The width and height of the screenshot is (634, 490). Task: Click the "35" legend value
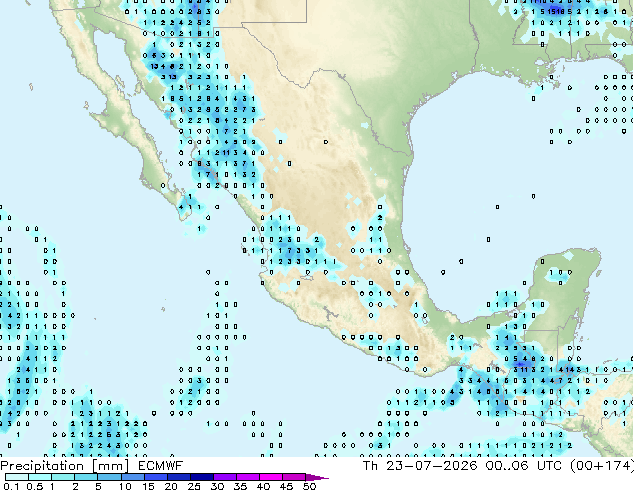point(240,486)
